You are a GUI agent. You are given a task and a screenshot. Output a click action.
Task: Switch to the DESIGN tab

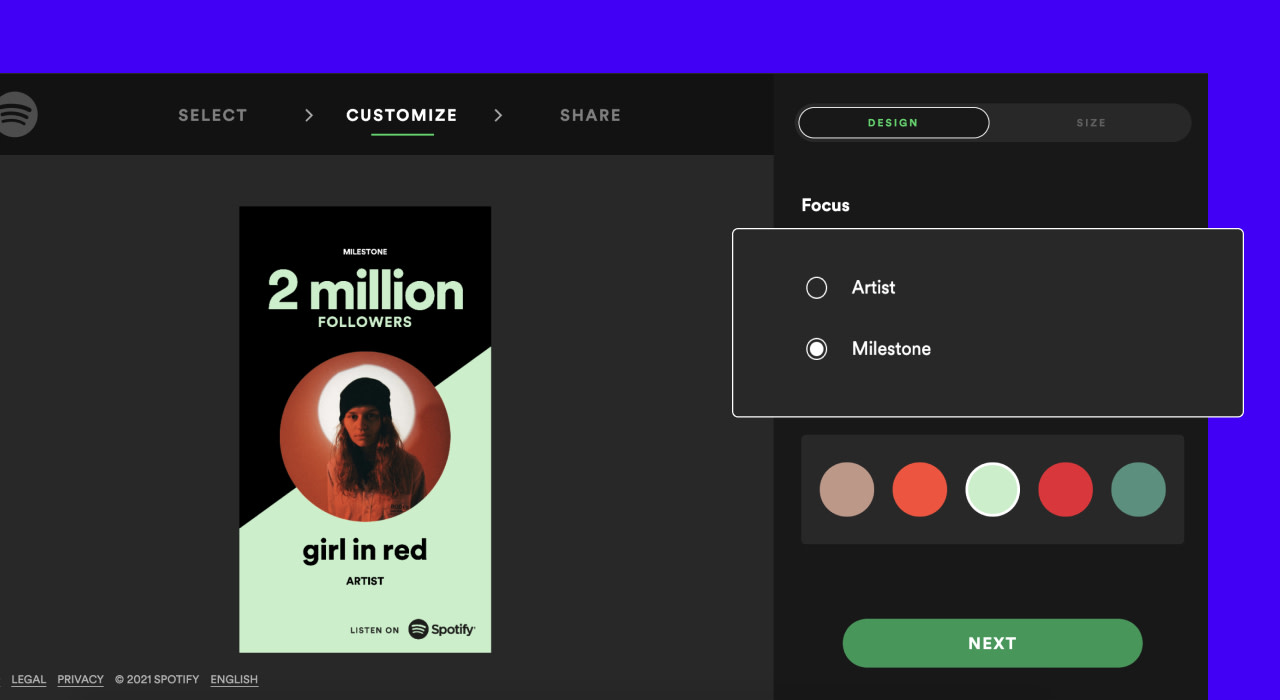[x=893, y=122]
